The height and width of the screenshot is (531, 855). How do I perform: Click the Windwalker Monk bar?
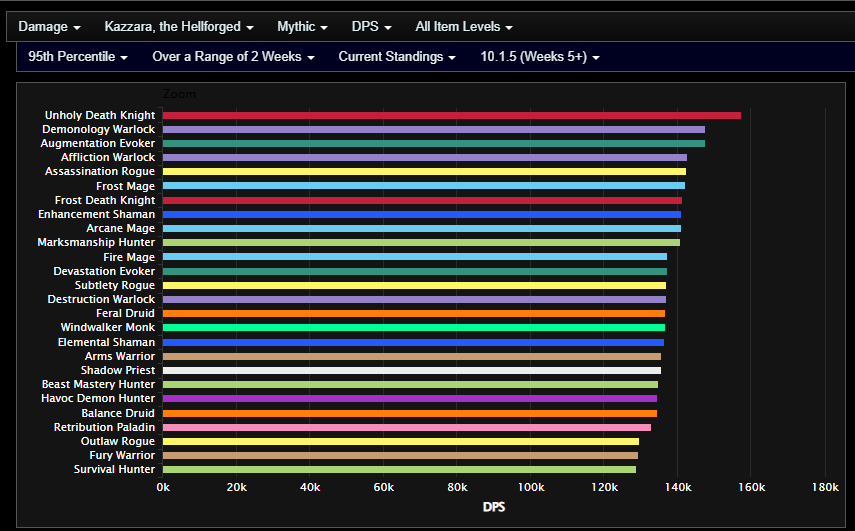pyautogui.click(x=413, y=328)
